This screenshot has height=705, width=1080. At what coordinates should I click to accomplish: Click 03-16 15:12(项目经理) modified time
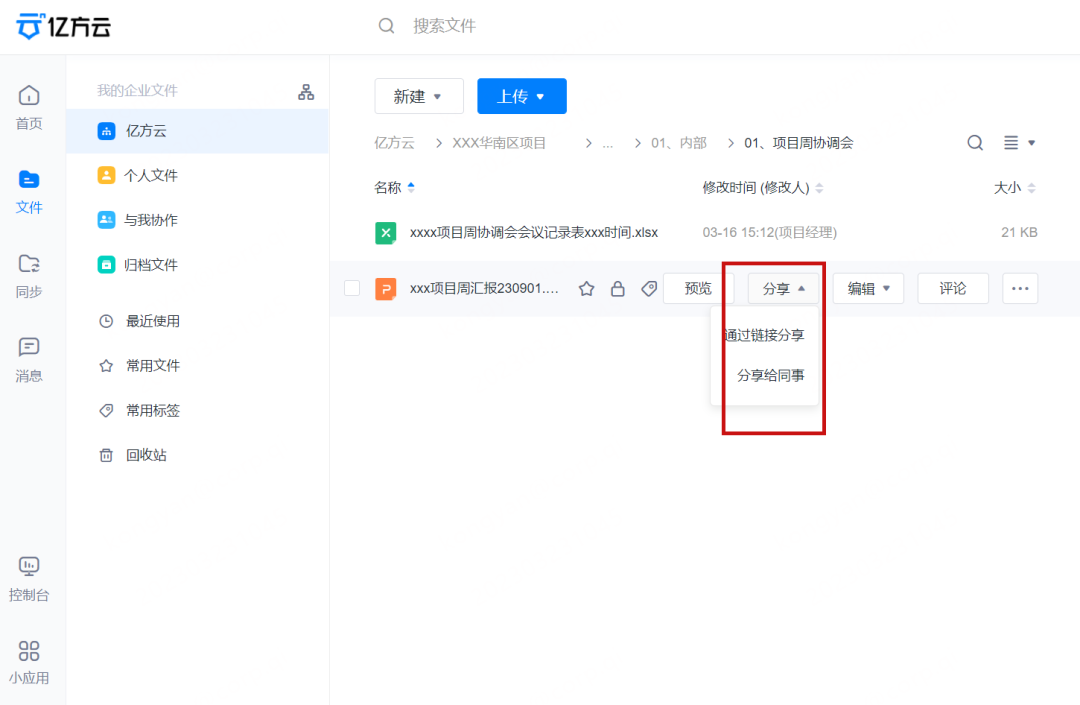point(769,233)
